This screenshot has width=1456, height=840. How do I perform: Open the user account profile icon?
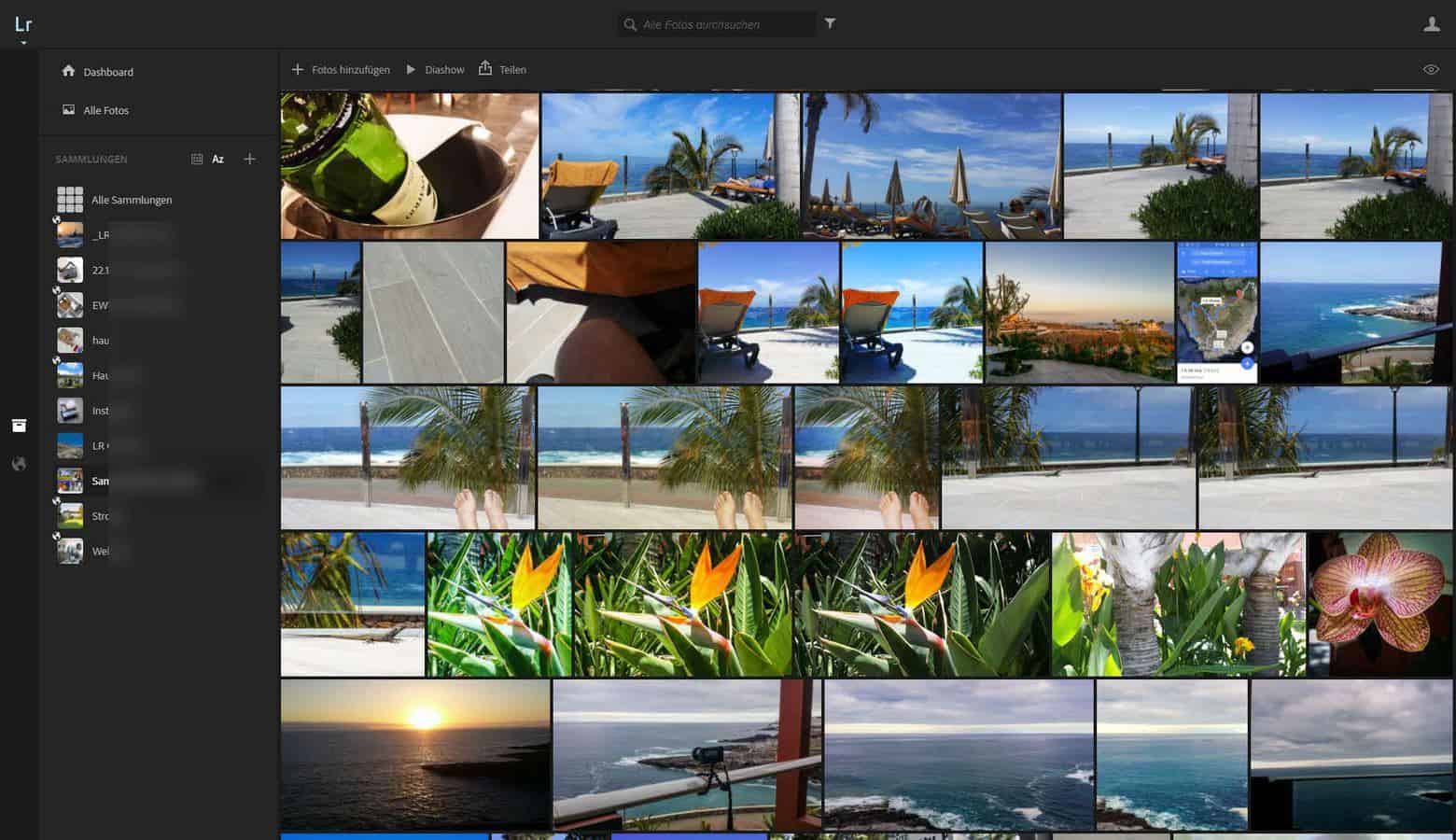tap(1431, 25)
